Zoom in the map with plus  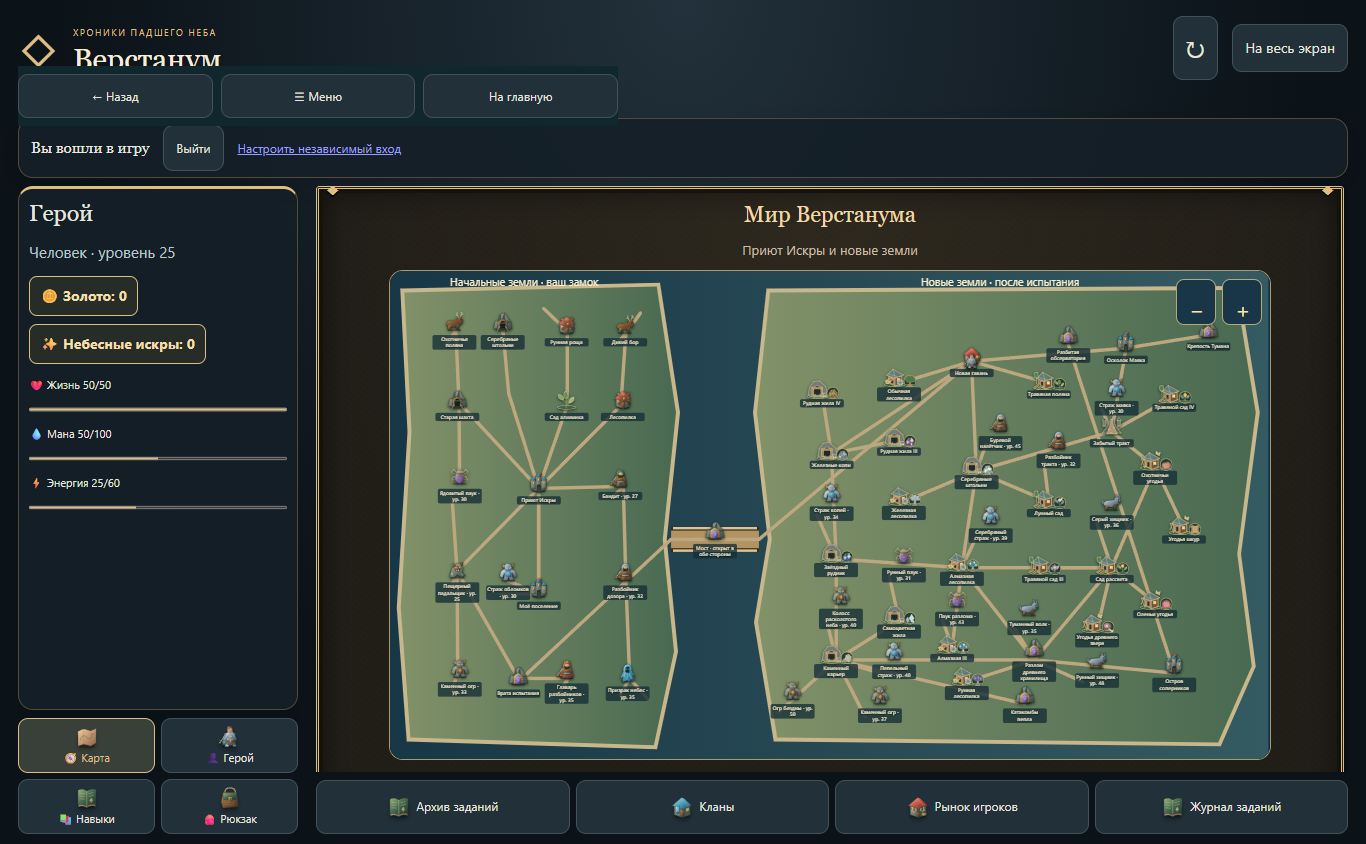pyautogui.click(x=1242, y=302)
